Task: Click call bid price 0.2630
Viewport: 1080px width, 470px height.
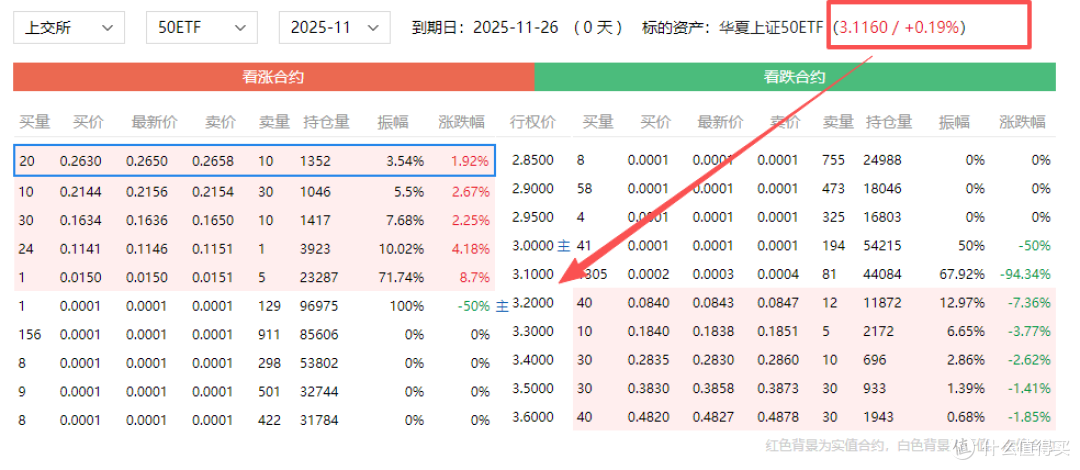Action: [81, 161]
